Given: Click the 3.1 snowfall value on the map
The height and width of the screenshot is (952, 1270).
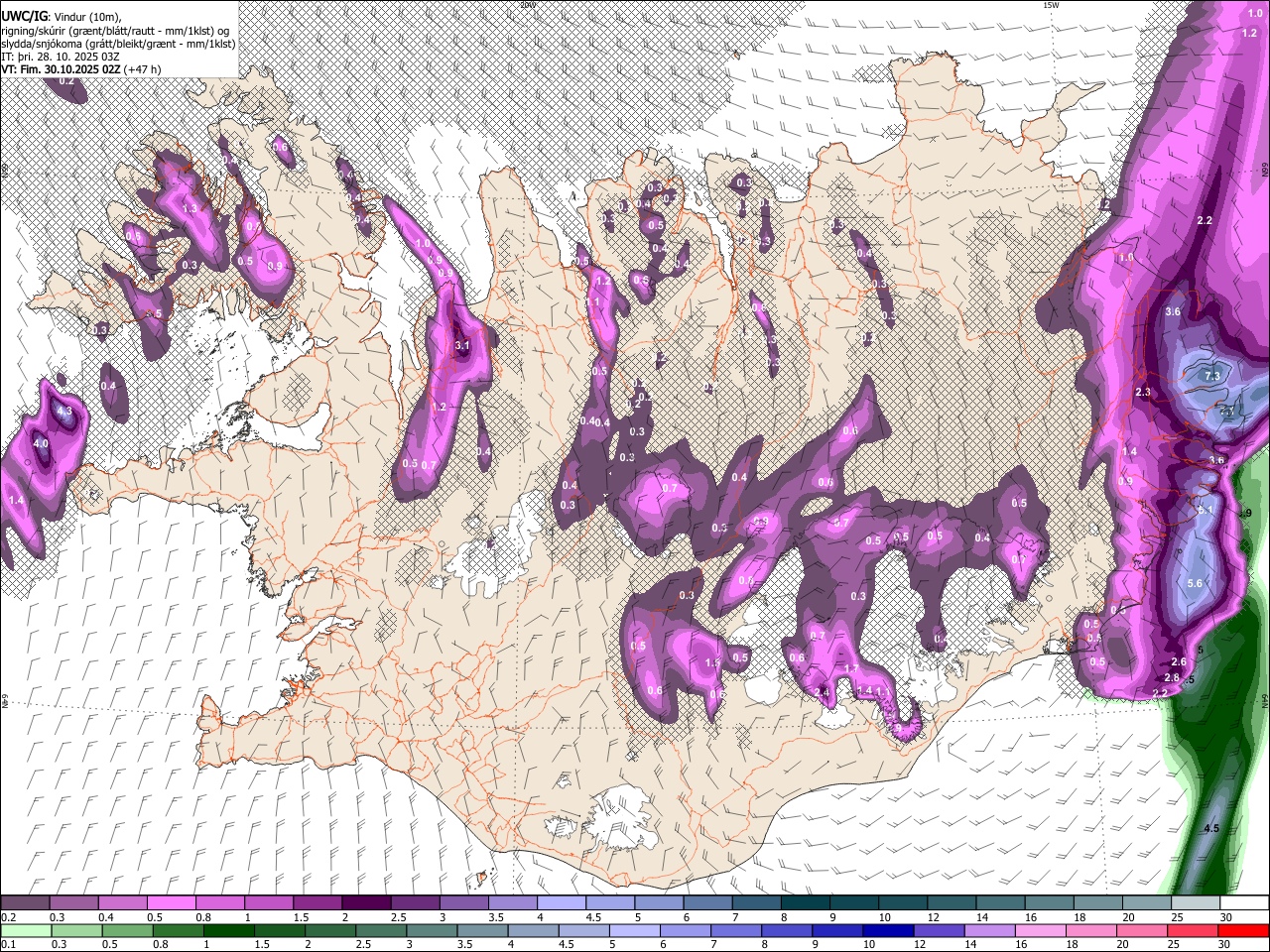Looking at the screenshot, I should point(461,345).
